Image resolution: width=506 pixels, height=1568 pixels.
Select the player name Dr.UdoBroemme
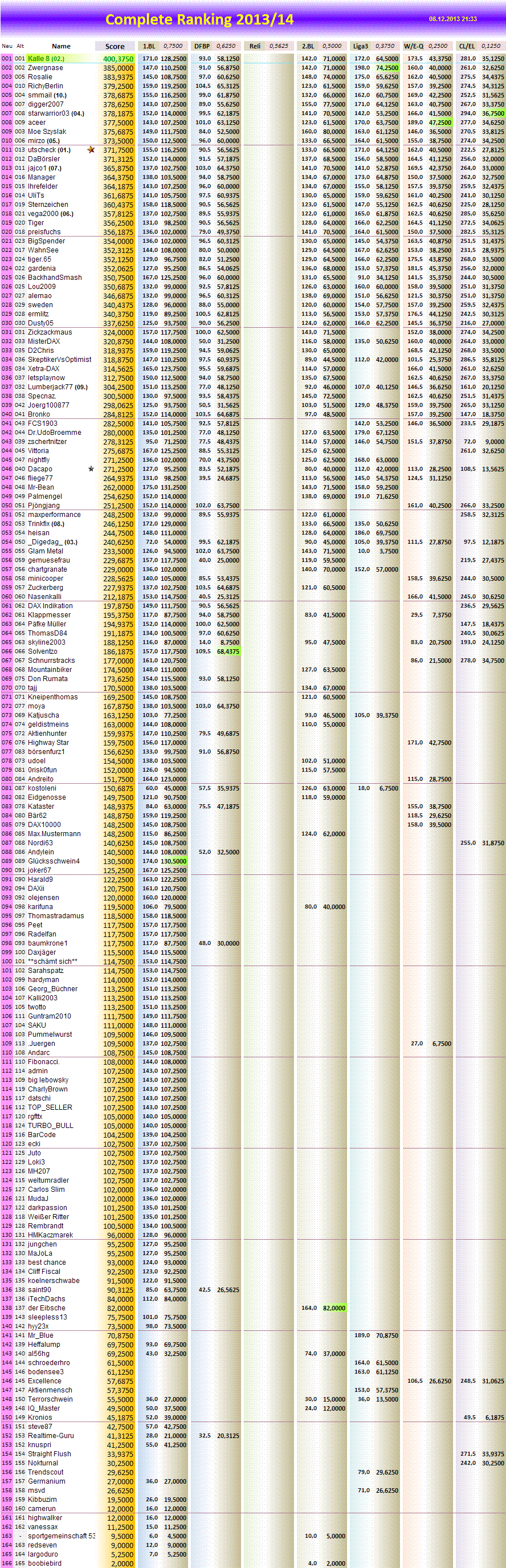(x=55, y=433)
